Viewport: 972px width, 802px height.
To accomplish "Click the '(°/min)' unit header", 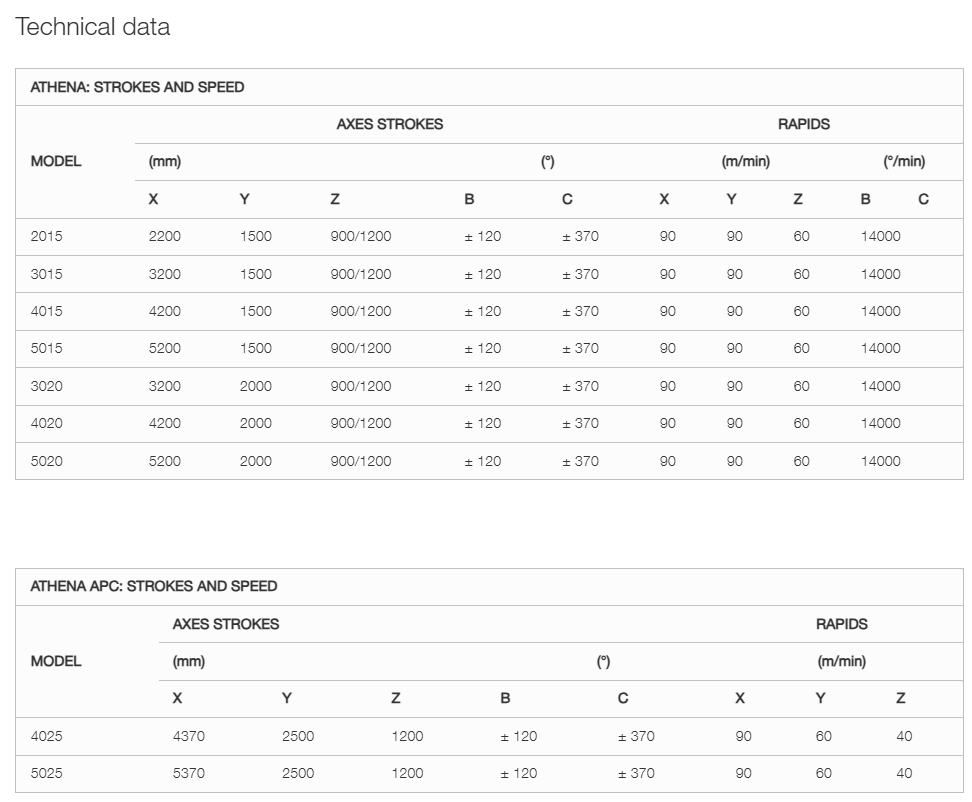I will click(904, 162).
